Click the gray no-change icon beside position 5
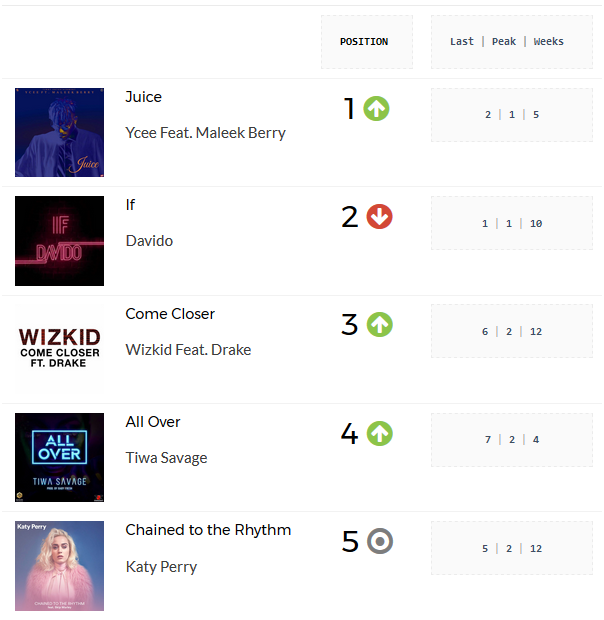Image resolution: width=604 pixels, height=620 pixels. pyautogui.click(x=379, y=541)
